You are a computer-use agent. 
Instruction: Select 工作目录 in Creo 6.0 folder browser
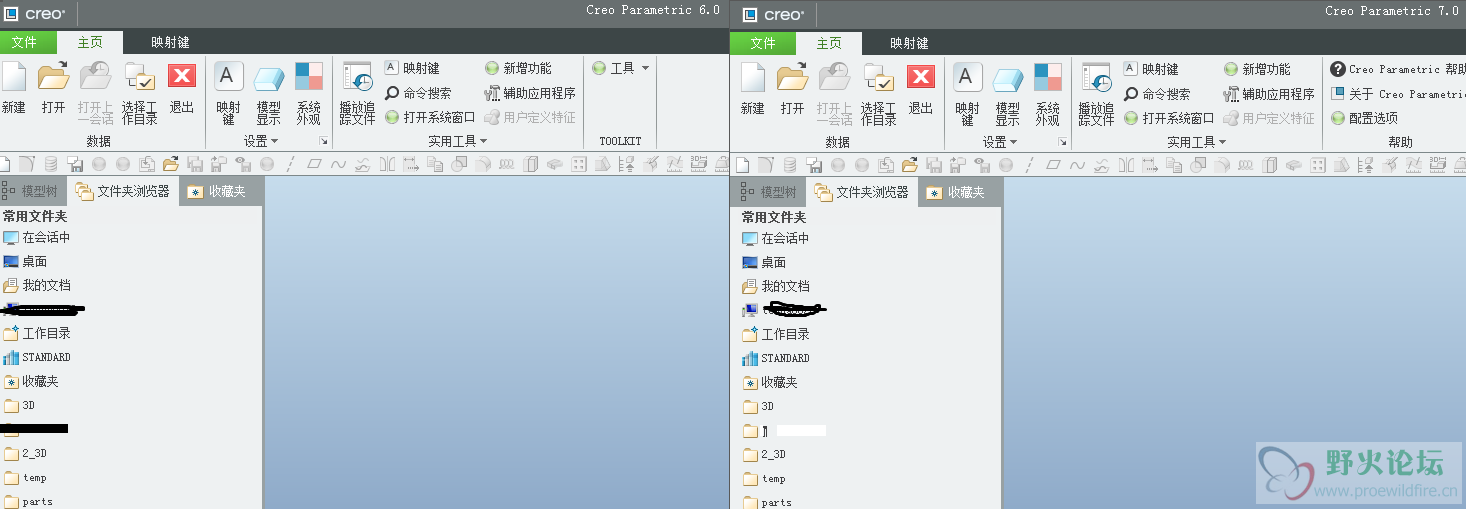36,333
